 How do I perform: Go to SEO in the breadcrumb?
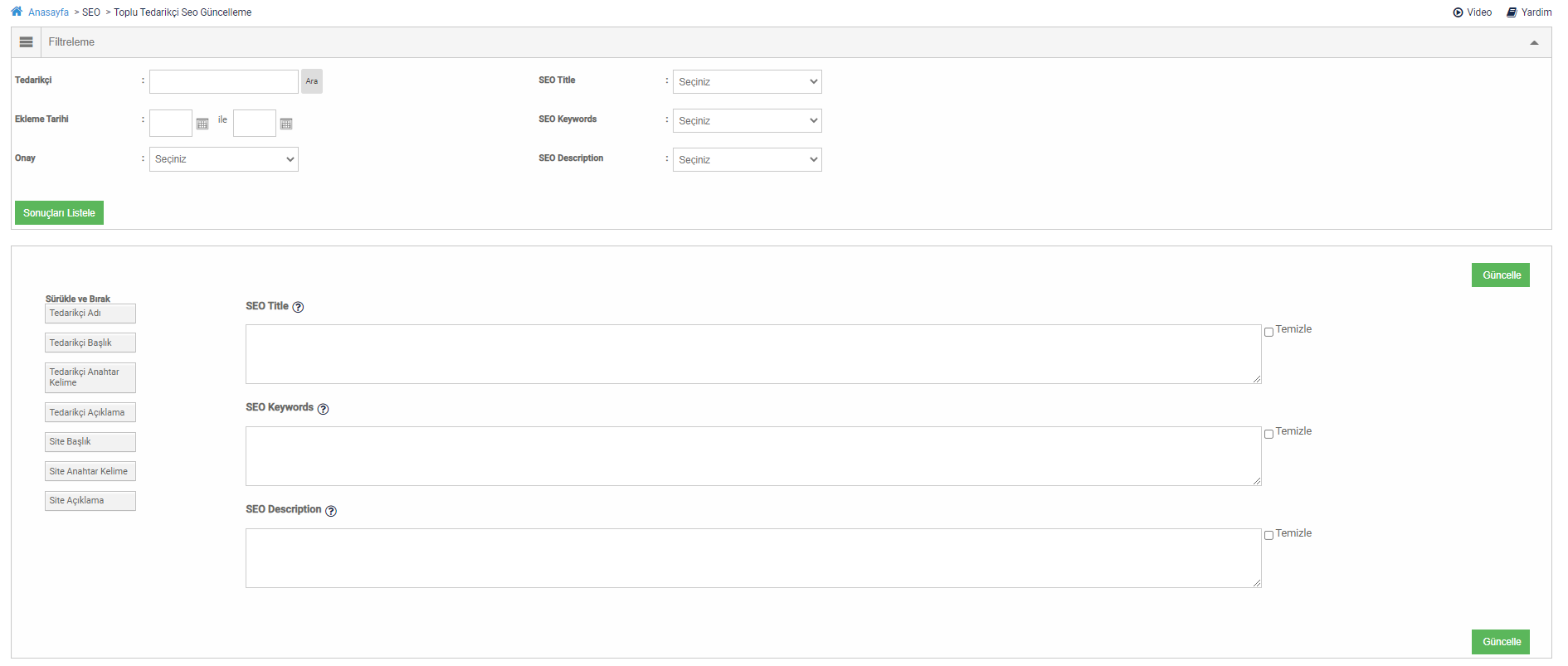click(91, 12)
